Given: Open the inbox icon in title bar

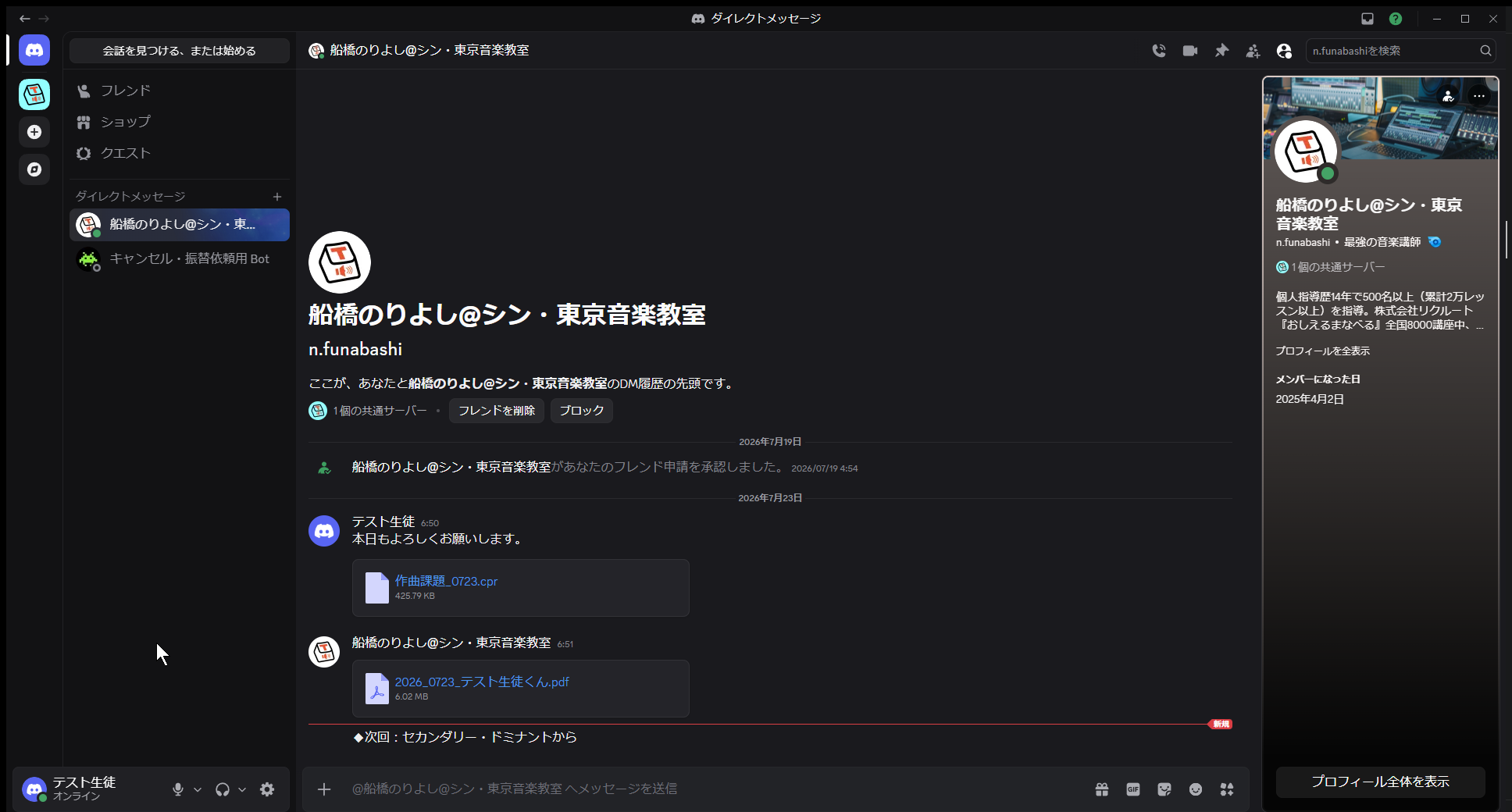Looking at the screenshot, I should [x=1368, y=19].
